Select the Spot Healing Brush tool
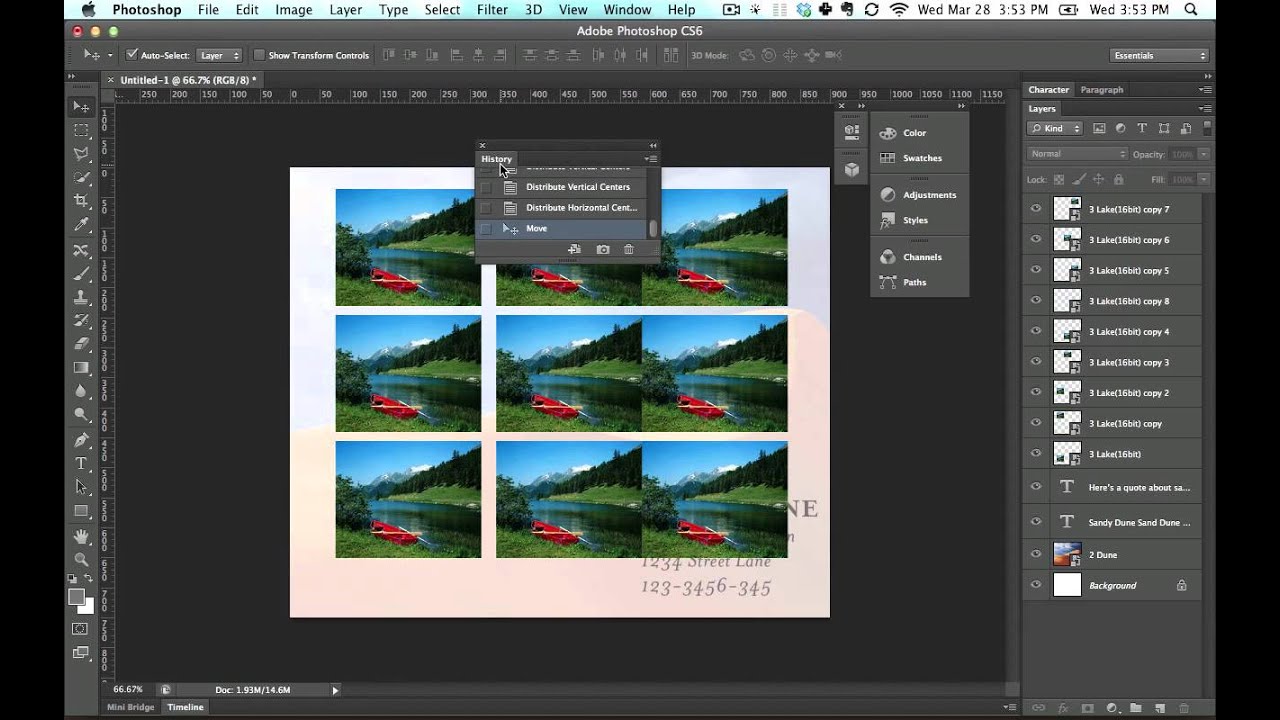Image resolution: width=1280 pixels, height=720 pixels. pyautogui.click(x=81, y=250)
